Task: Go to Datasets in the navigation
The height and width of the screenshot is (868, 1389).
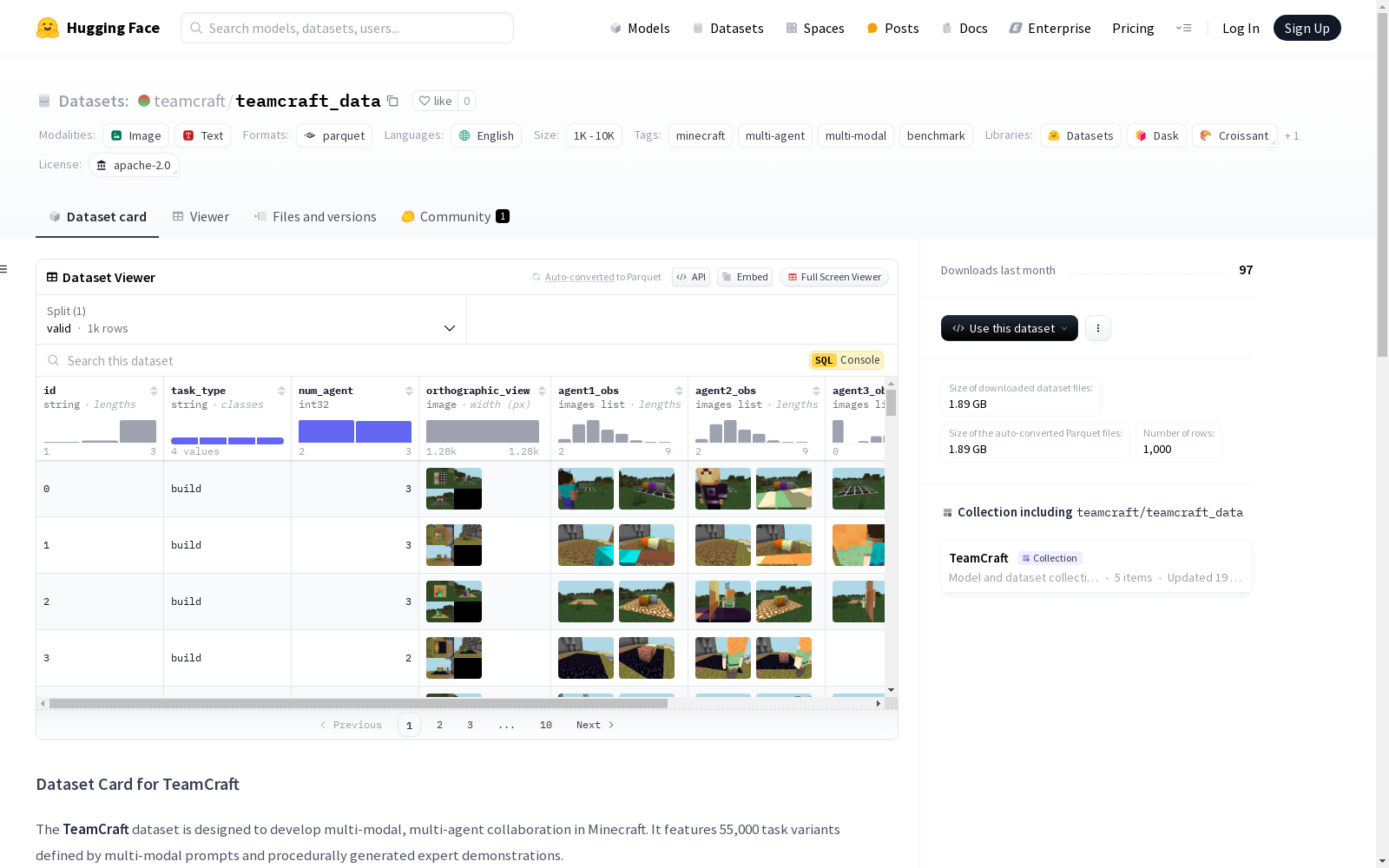Action: pyautogui.click(x=727, y=28)
